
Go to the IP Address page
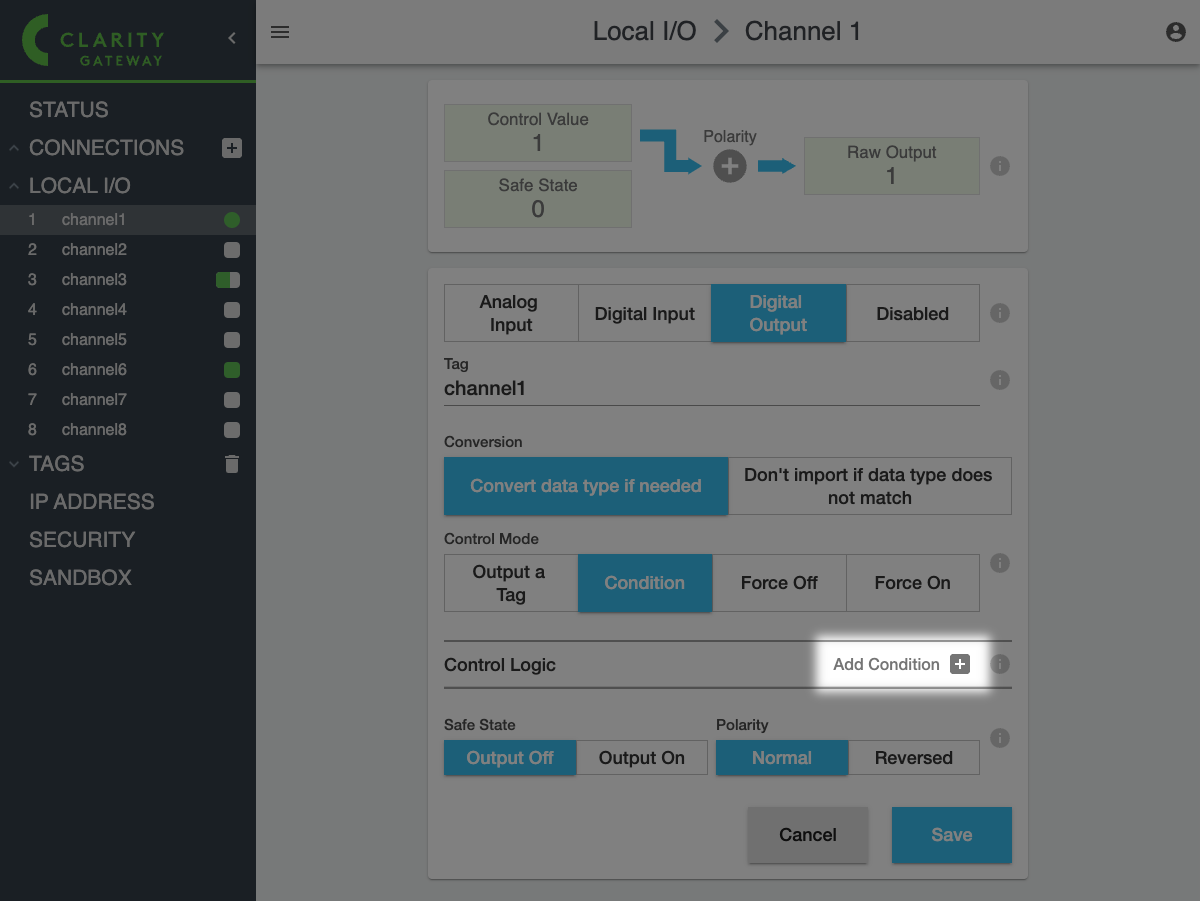92,502
